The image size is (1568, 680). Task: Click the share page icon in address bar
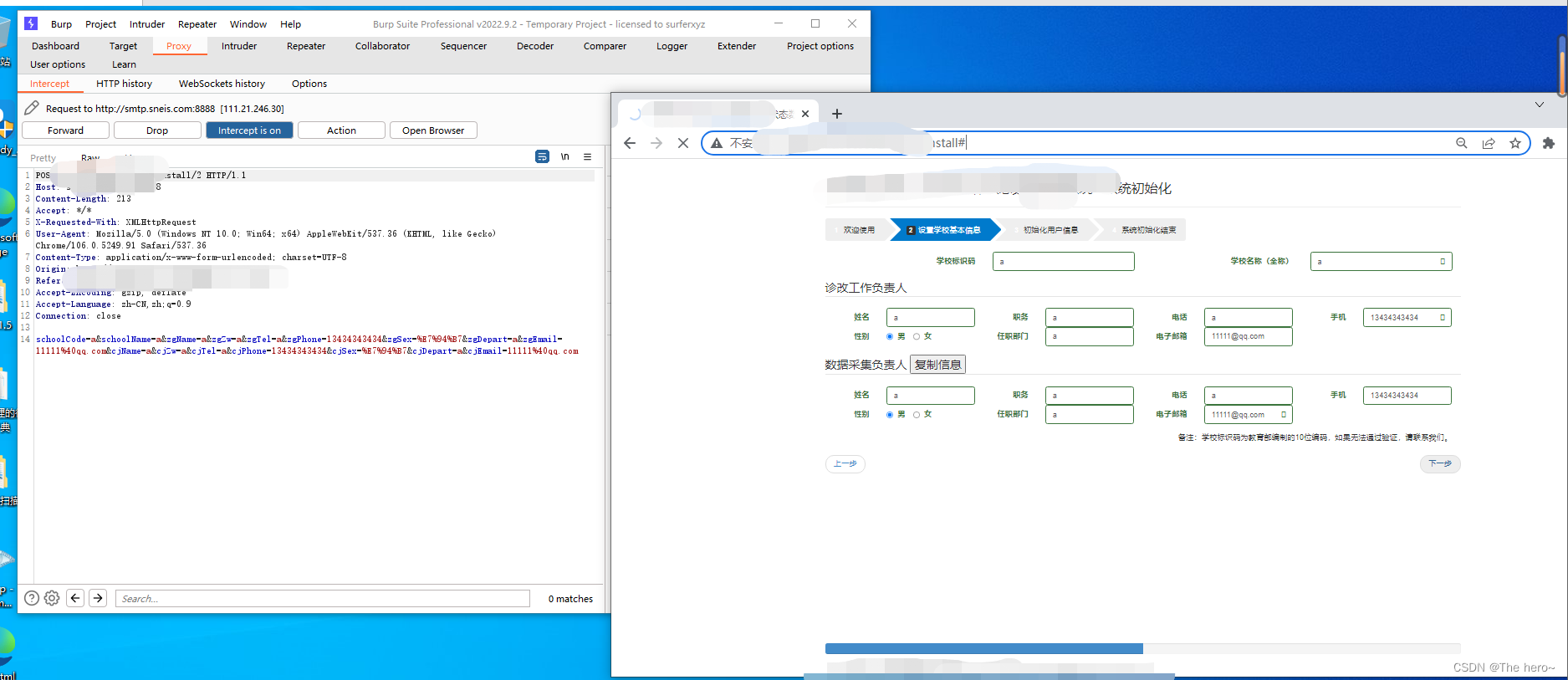[1489, 143]
